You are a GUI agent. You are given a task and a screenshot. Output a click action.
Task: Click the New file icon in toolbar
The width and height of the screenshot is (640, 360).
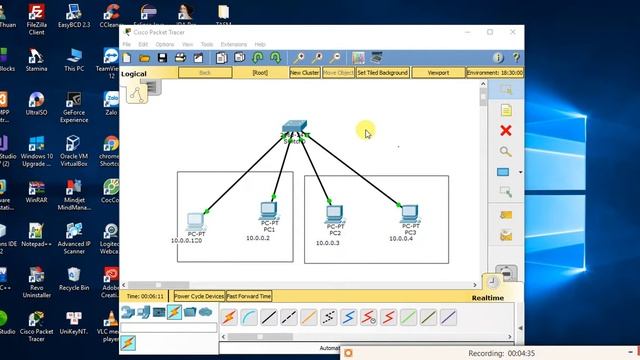[127, 58]
